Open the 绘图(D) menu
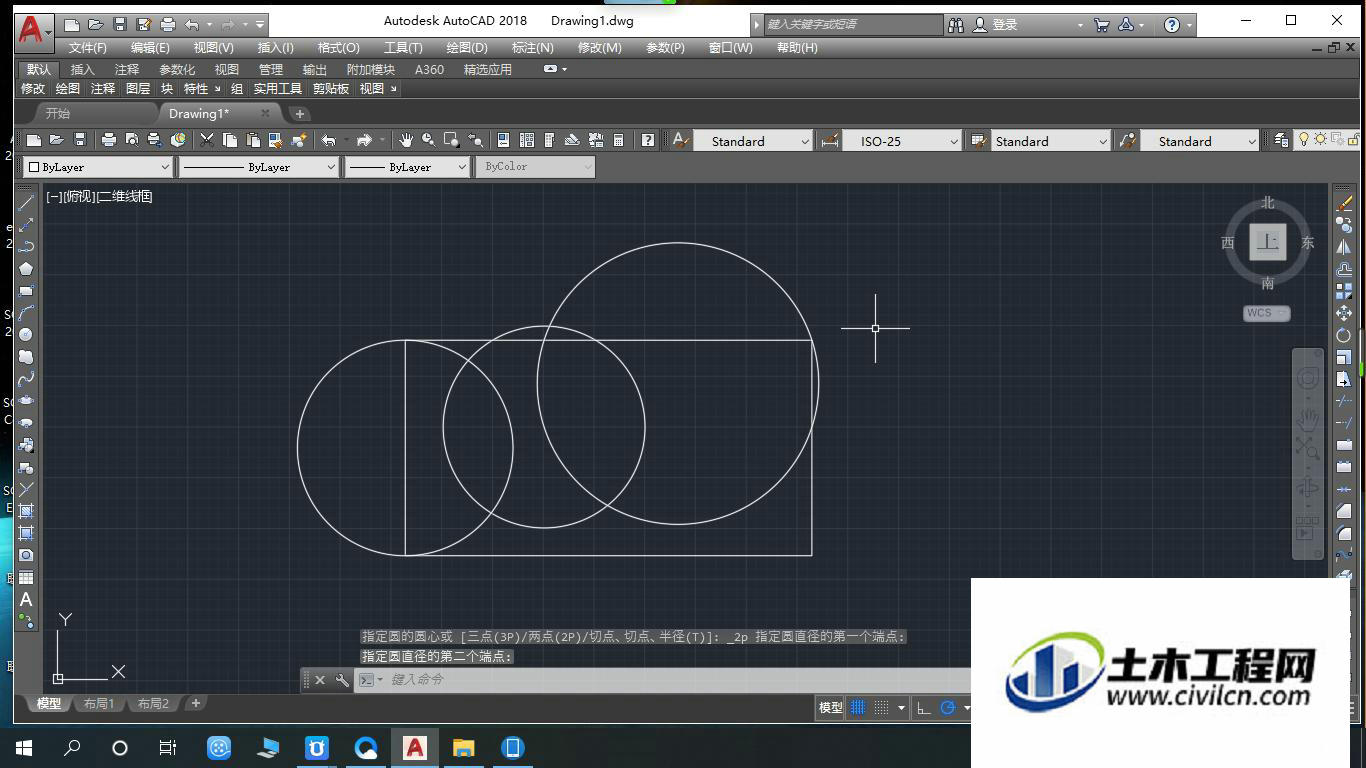Screen dimensions: 1366x768 tap(467, 47)
